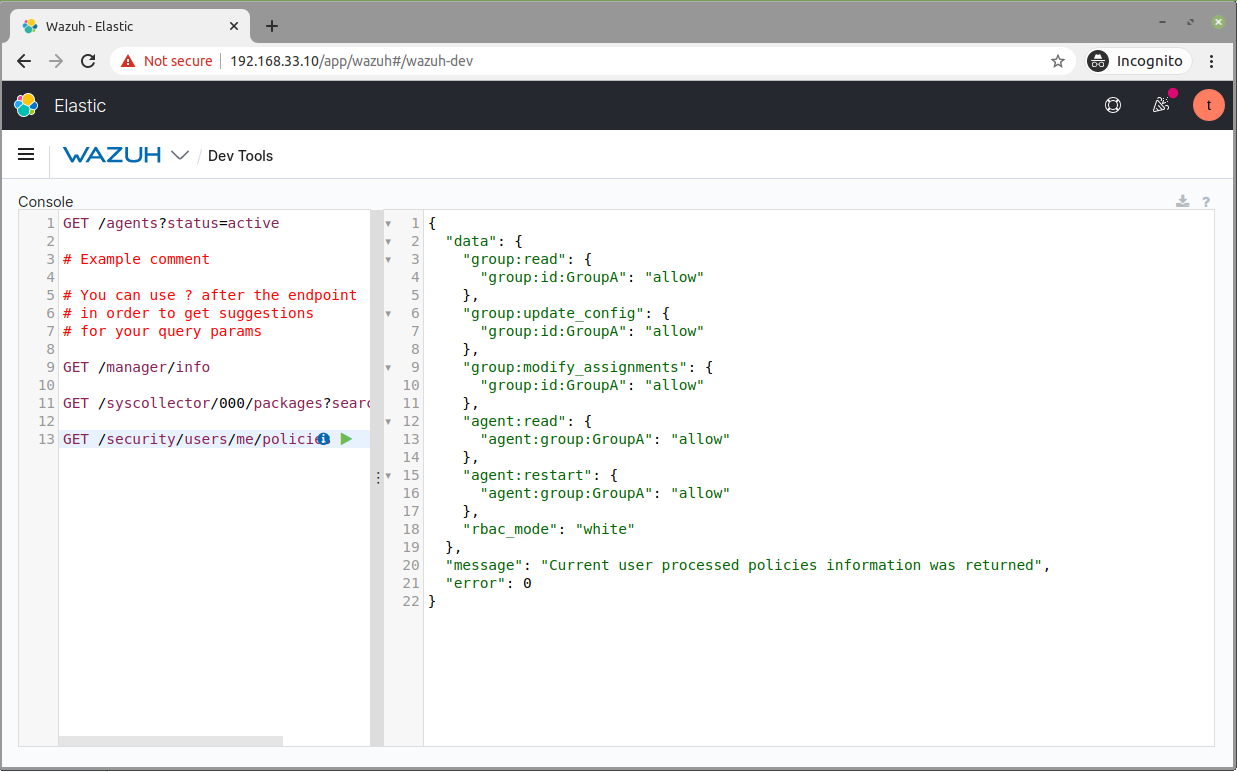Click the editor's horizontal scrollbar
Image resolution: width=1237 pixels, height=772 pixels.
170,741
